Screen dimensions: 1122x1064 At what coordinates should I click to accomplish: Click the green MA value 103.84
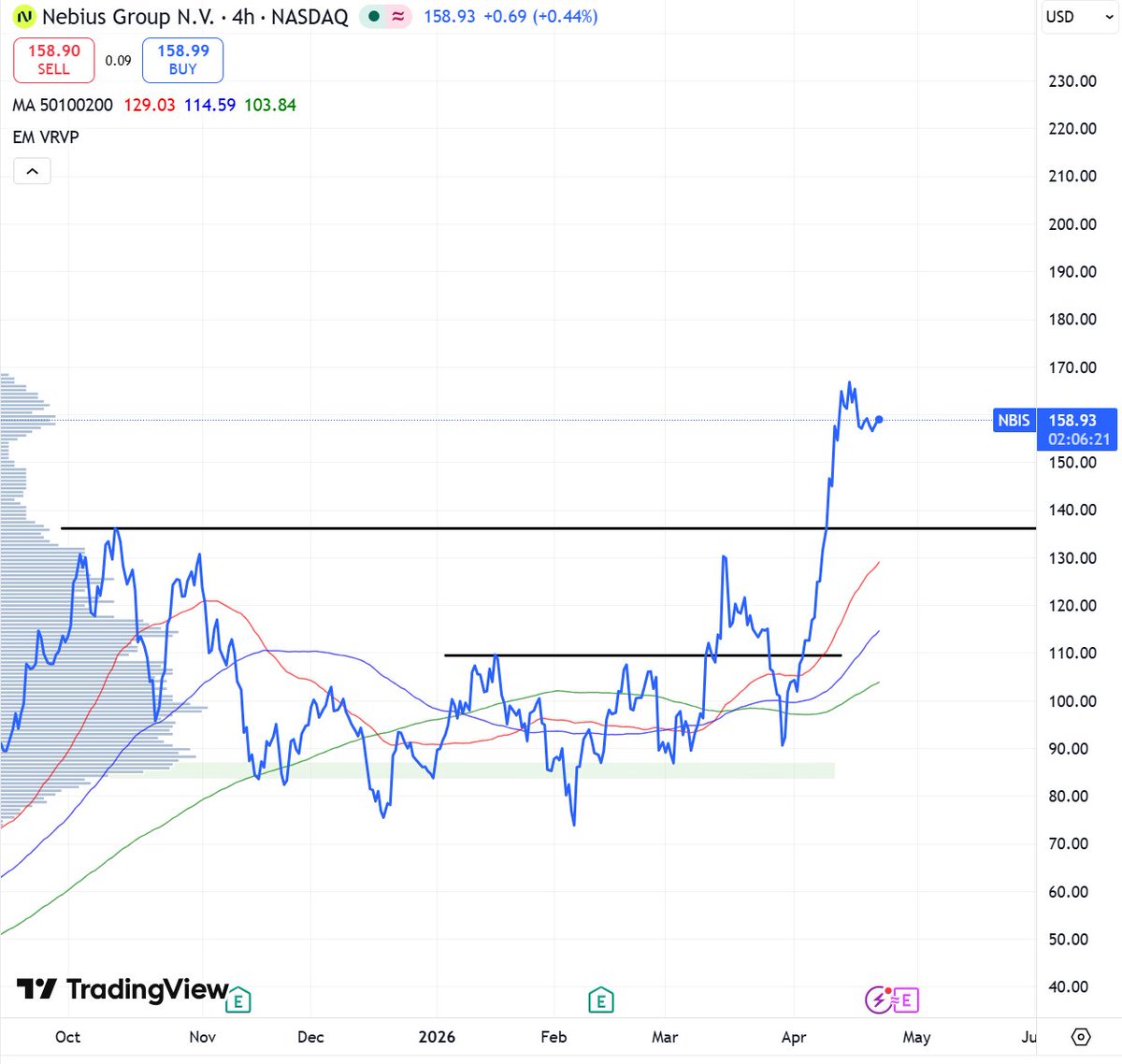tap(270, 105)
